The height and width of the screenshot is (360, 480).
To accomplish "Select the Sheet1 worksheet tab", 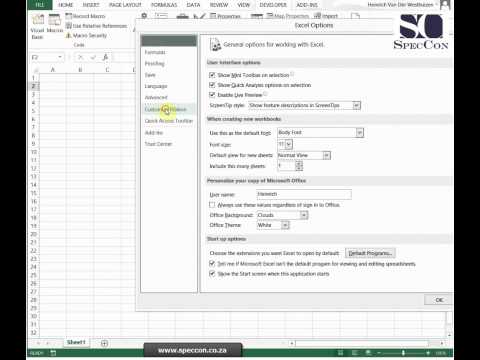I will click(76, 342).
